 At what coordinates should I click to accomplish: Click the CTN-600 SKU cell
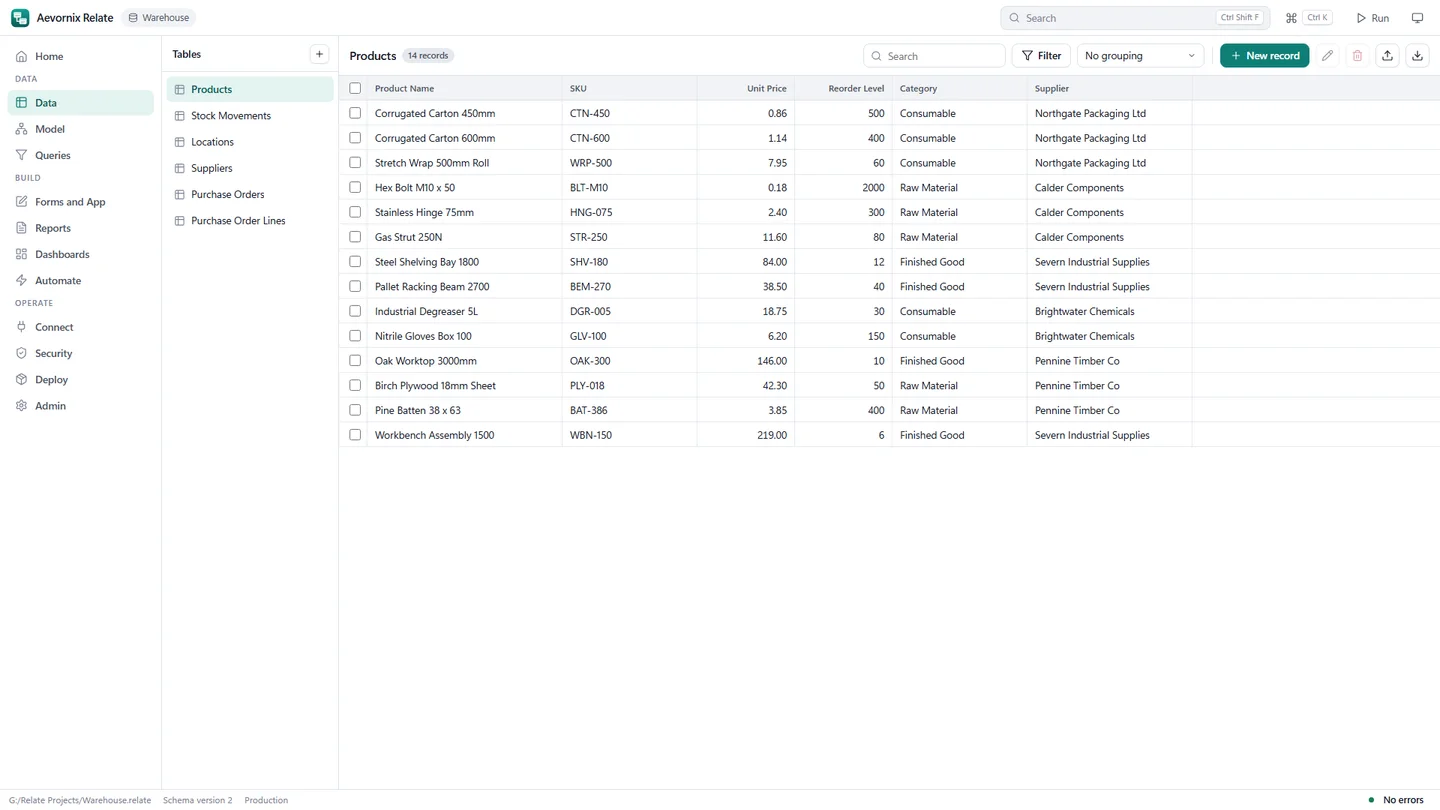[629, 138]
